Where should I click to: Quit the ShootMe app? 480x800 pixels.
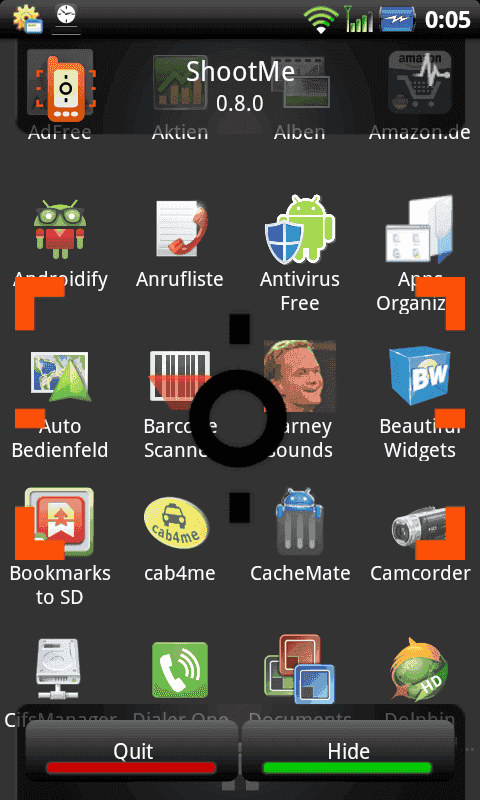pos(132,751)
